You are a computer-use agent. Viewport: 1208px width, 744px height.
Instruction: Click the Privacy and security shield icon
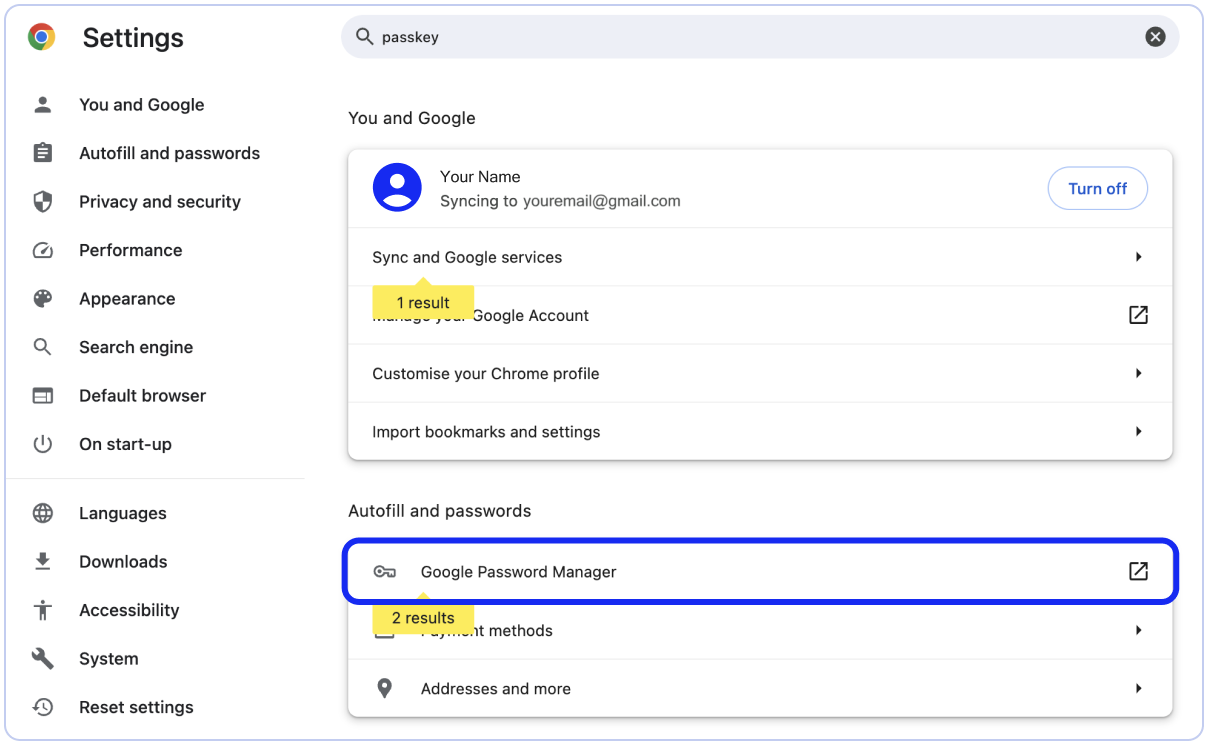[42, 201]
